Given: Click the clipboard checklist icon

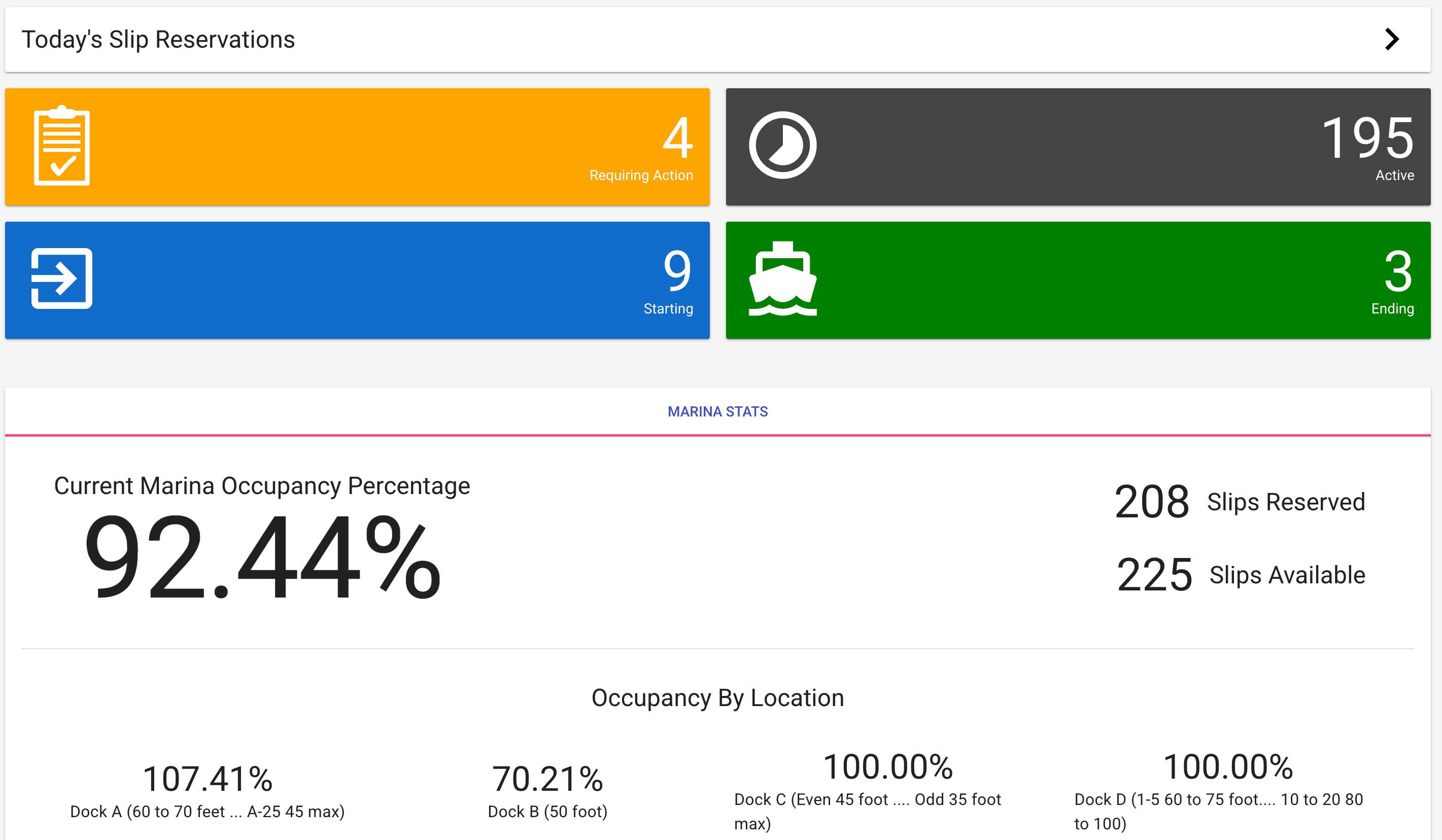Looking at the screenshot, I should pyautogui.click(x=62, y=146).
